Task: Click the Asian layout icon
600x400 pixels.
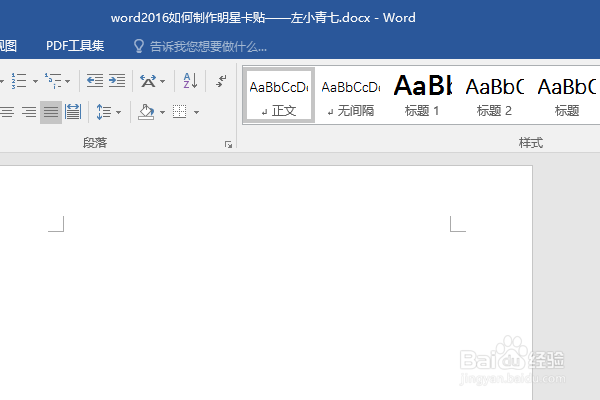Action: tap(148, 81)
